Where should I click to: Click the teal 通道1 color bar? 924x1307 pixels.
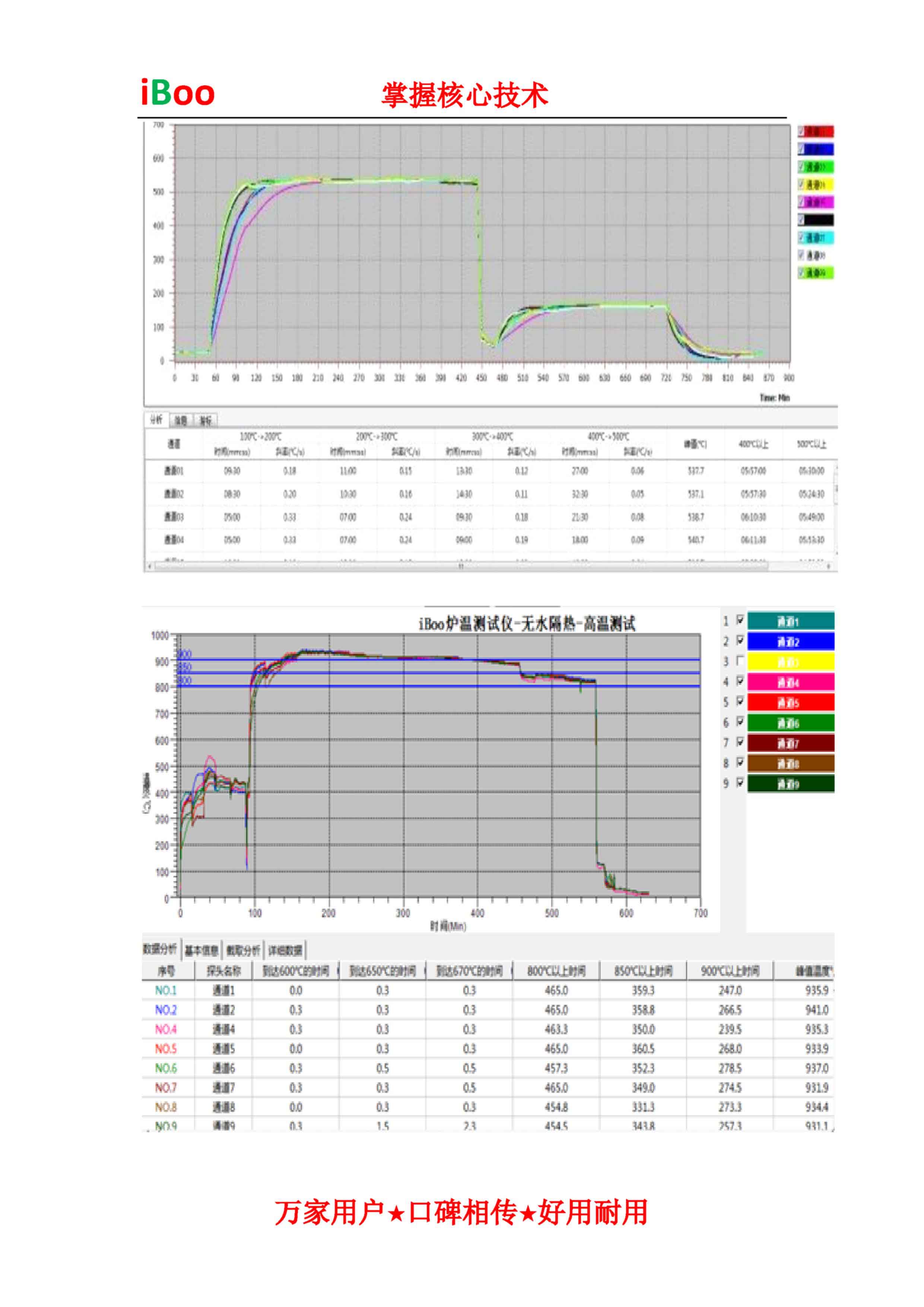(x=790, y=621)
